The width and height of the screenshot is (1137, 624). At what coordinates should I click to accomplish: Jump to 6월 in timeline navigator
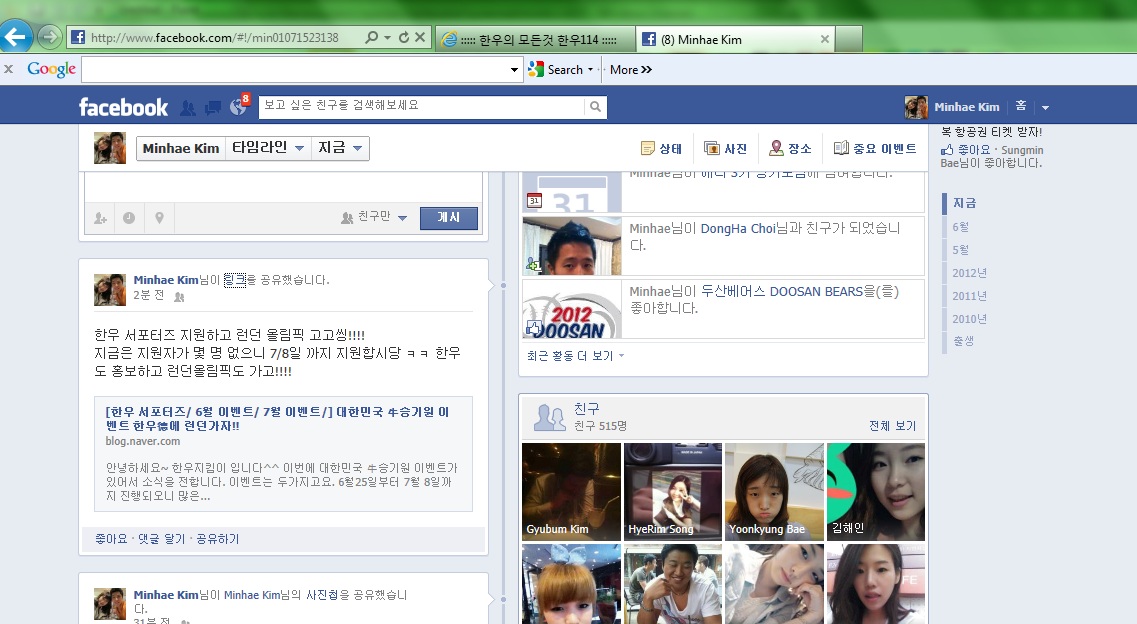[961, 227]
